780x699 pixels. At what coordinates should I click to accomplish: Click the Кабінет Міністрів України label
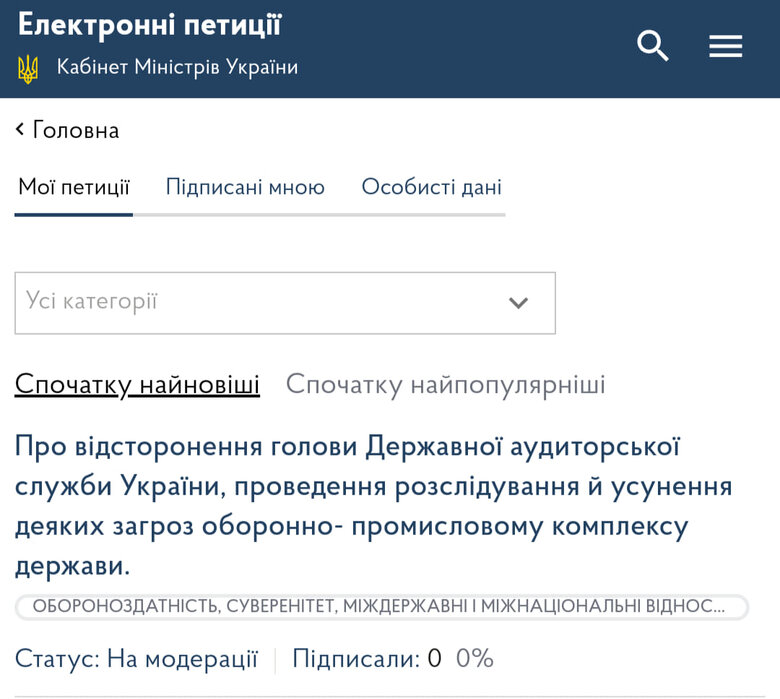[177, 68]
